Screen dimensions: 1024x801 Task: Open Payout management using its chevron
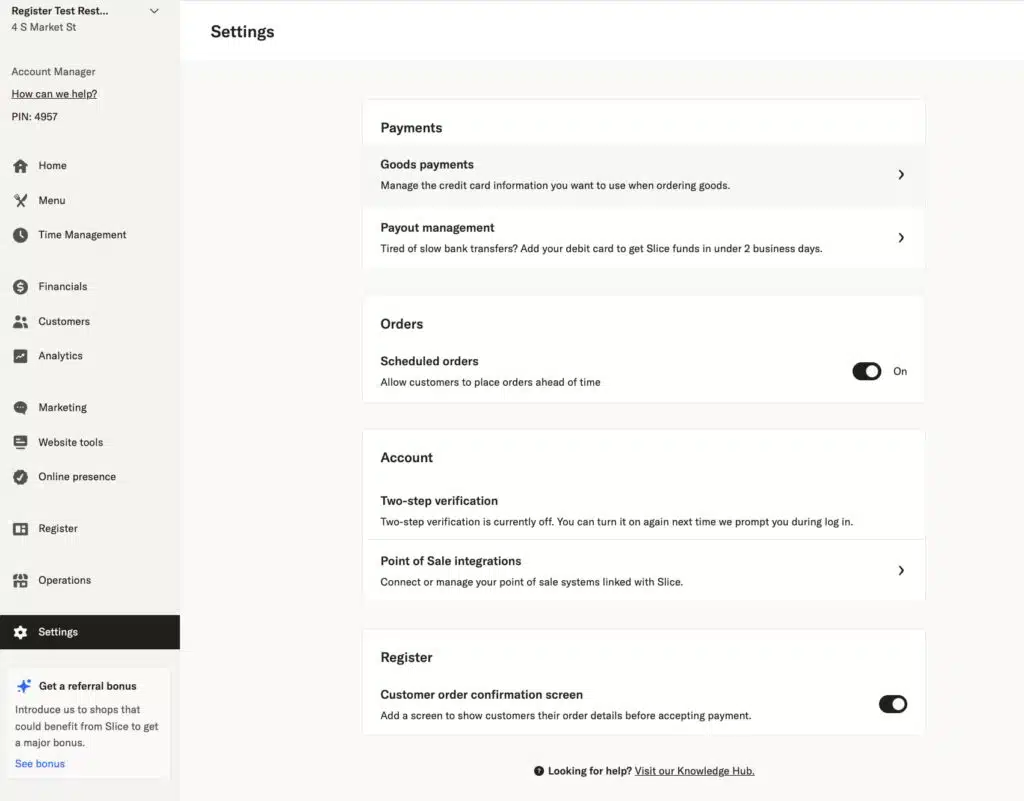[900, 238]
